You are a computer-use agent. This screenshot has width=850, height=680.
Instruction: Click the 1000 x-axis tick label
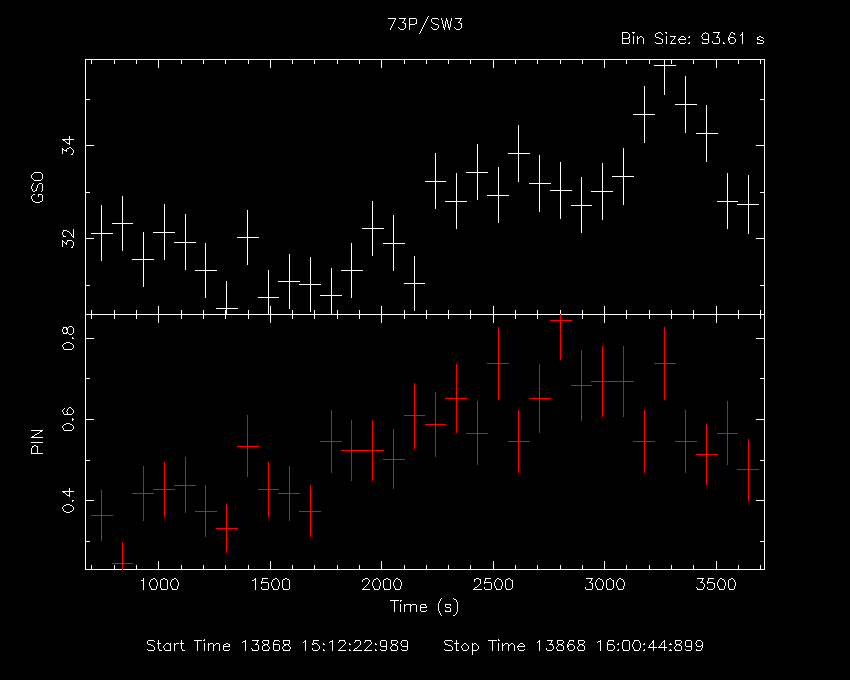click(158, 585)
